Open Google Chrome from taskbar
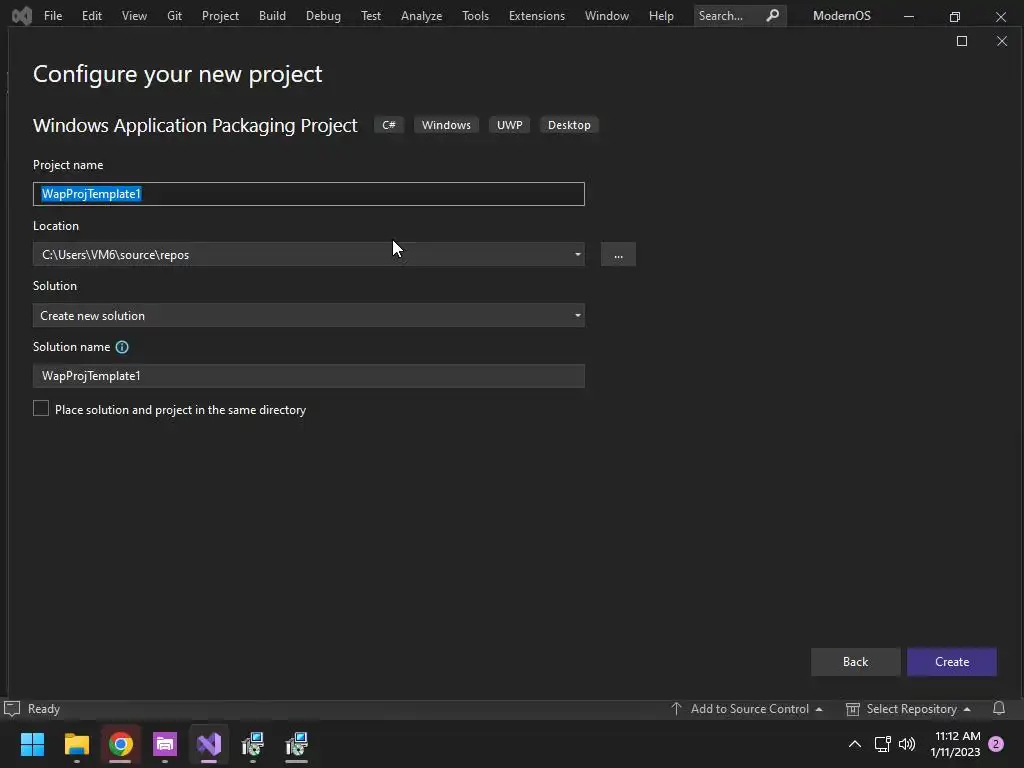This screenshot has height=768, width=1024. click(x=121, y=744)
